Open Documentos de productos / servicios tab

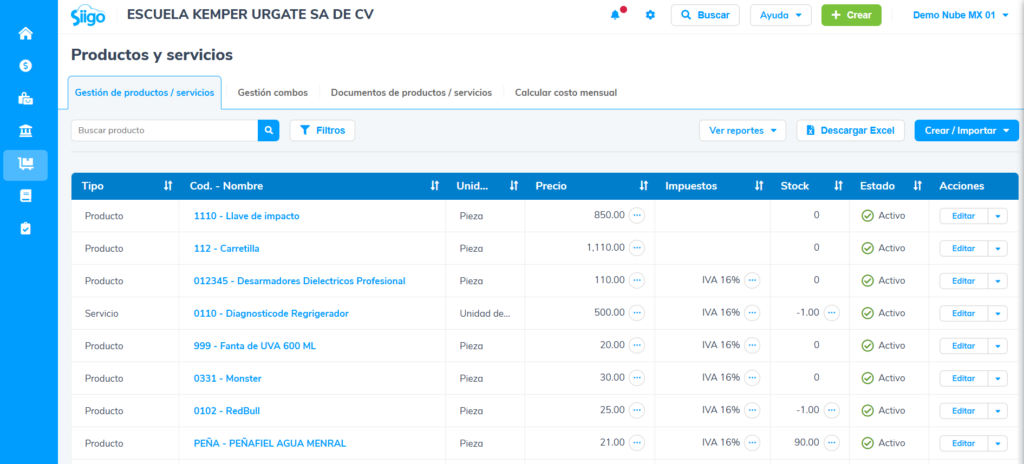pyautogui.click(x=411, y=93)
